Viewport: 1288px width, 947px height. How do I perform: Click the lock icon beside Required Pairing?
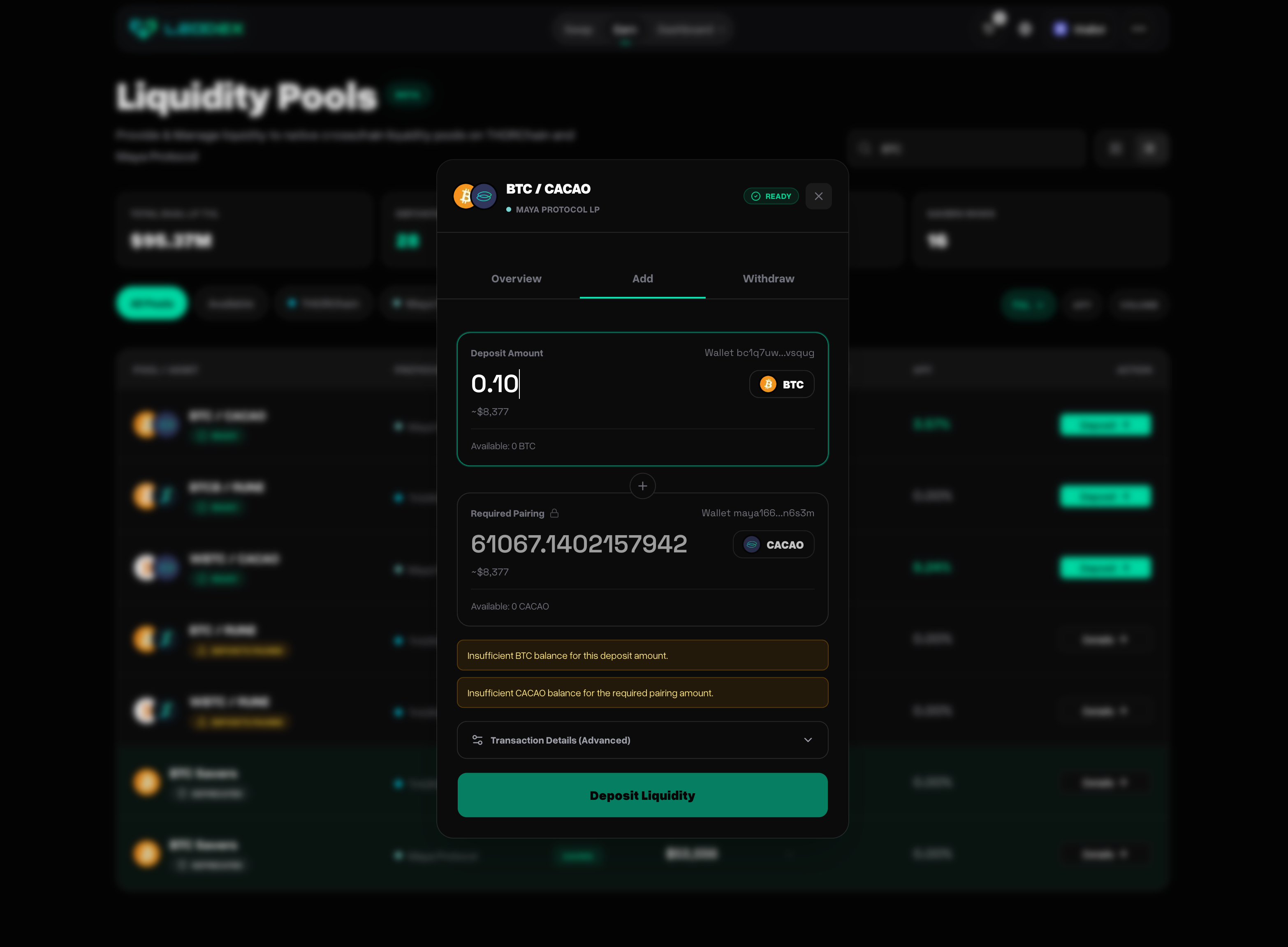554,513
